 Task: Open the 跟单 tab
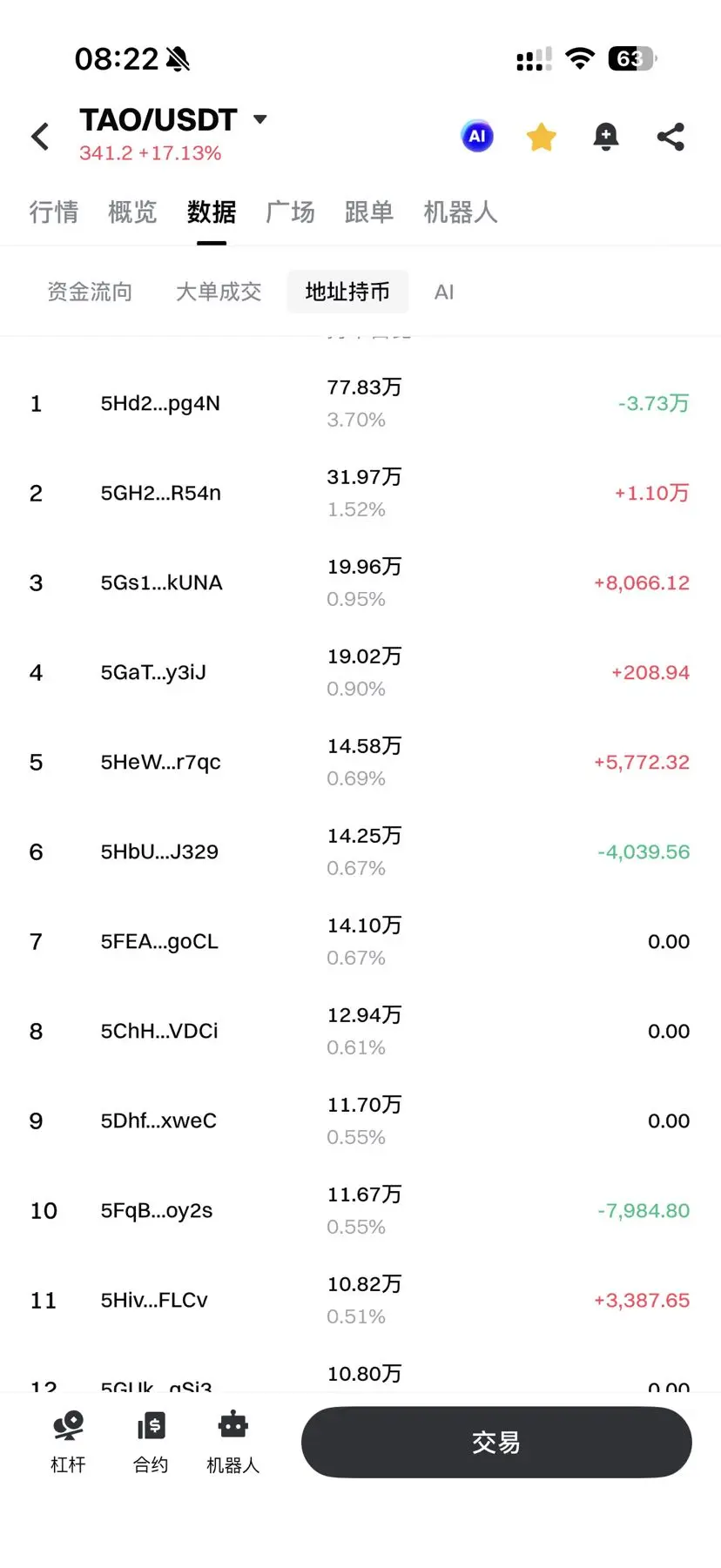tap(369, 212)
